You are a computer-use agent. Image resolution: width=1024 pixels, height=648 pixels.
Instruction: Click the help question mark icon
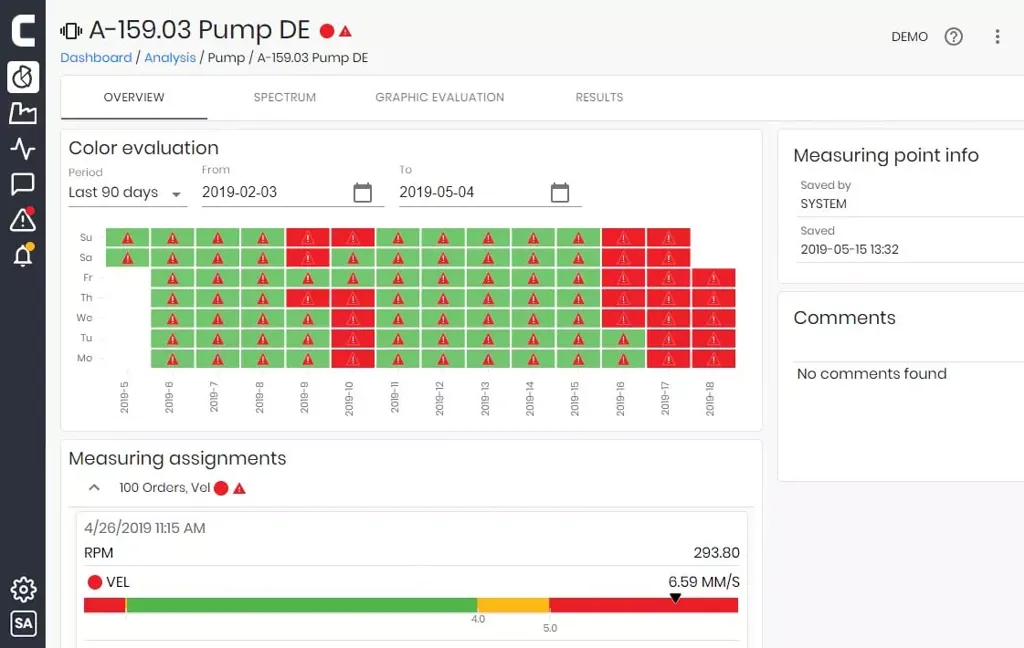[954, 37]
